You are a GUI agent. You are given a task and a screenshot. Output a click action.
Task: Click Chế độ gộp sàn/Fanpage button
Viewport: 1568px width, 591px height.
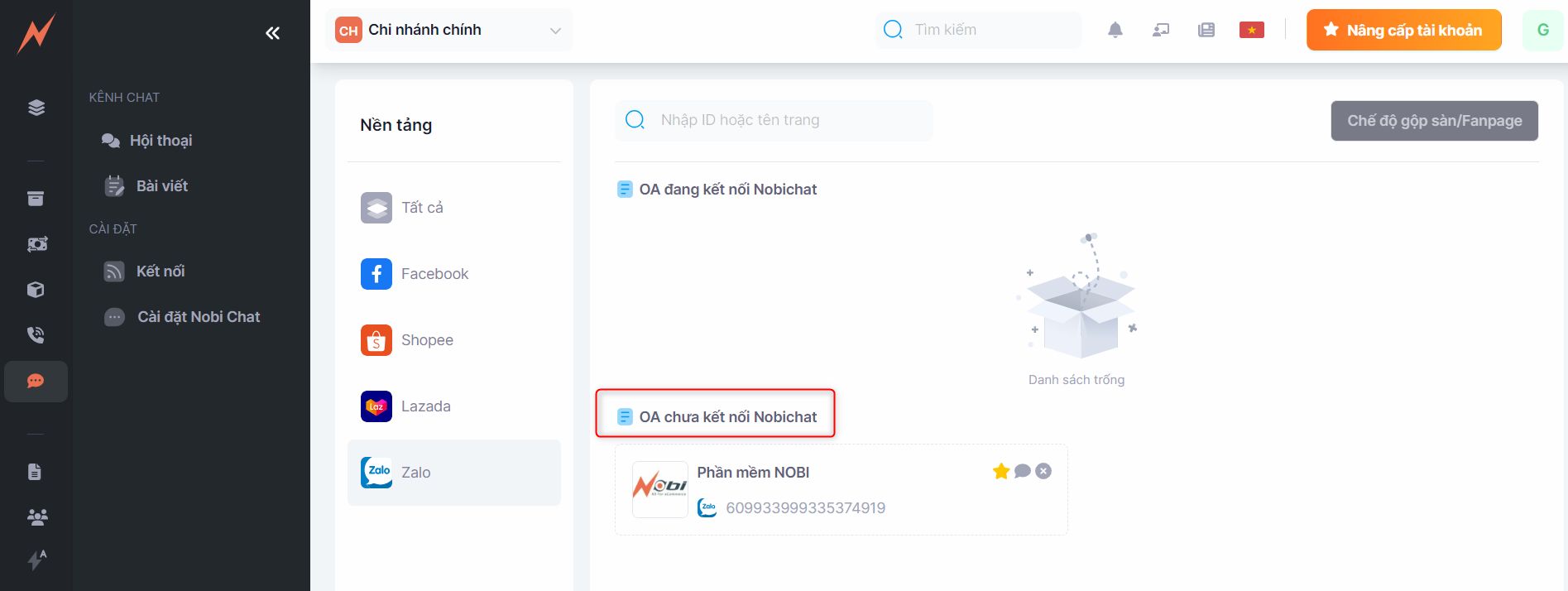point(1434,121)
